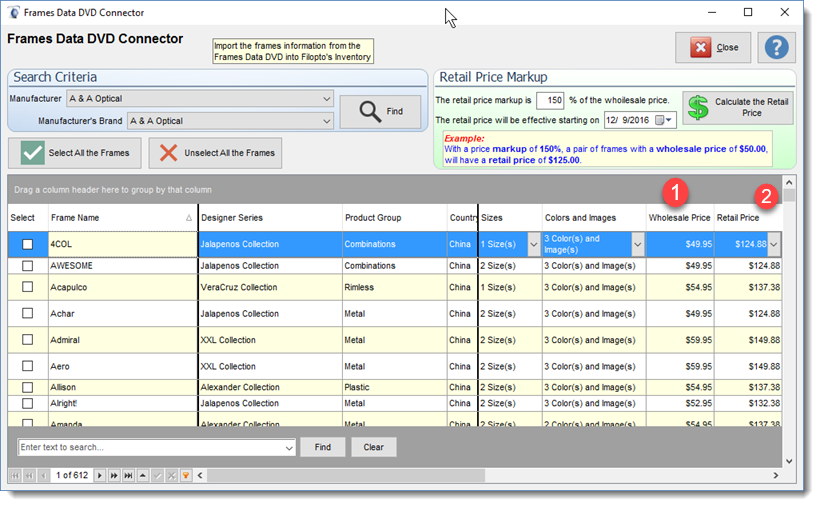Check the Select box for Alright!
Image resolution: width=819 pixels, height=506 pixels.
(28, 404)
